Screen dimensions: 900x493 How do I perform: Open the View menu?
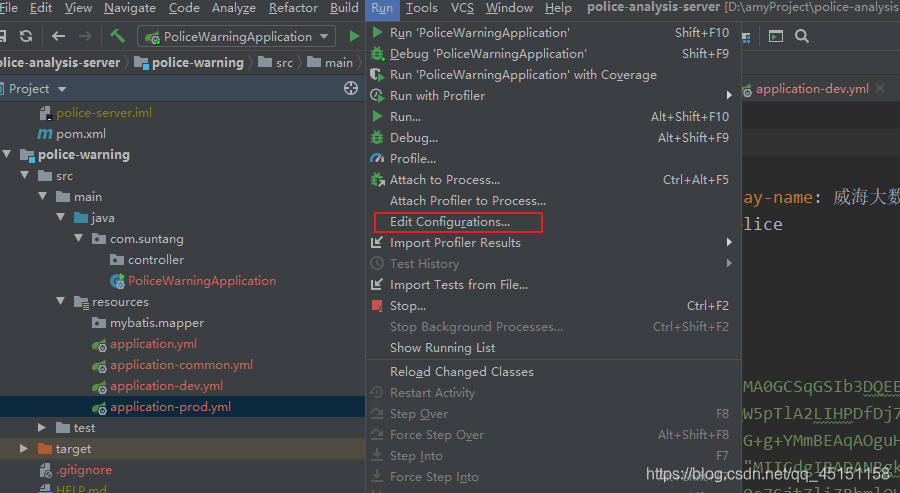78,8
